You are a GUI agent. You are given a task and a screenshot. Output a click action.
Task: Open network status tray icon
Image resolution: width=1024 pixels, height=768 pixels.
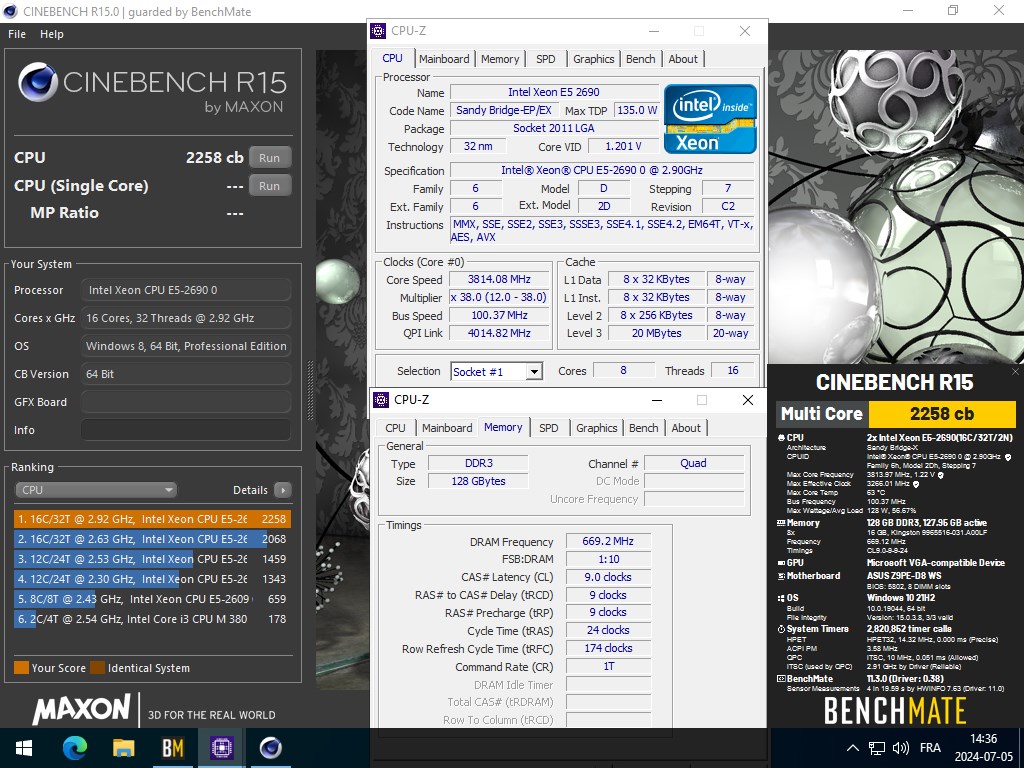click(877, 748)
